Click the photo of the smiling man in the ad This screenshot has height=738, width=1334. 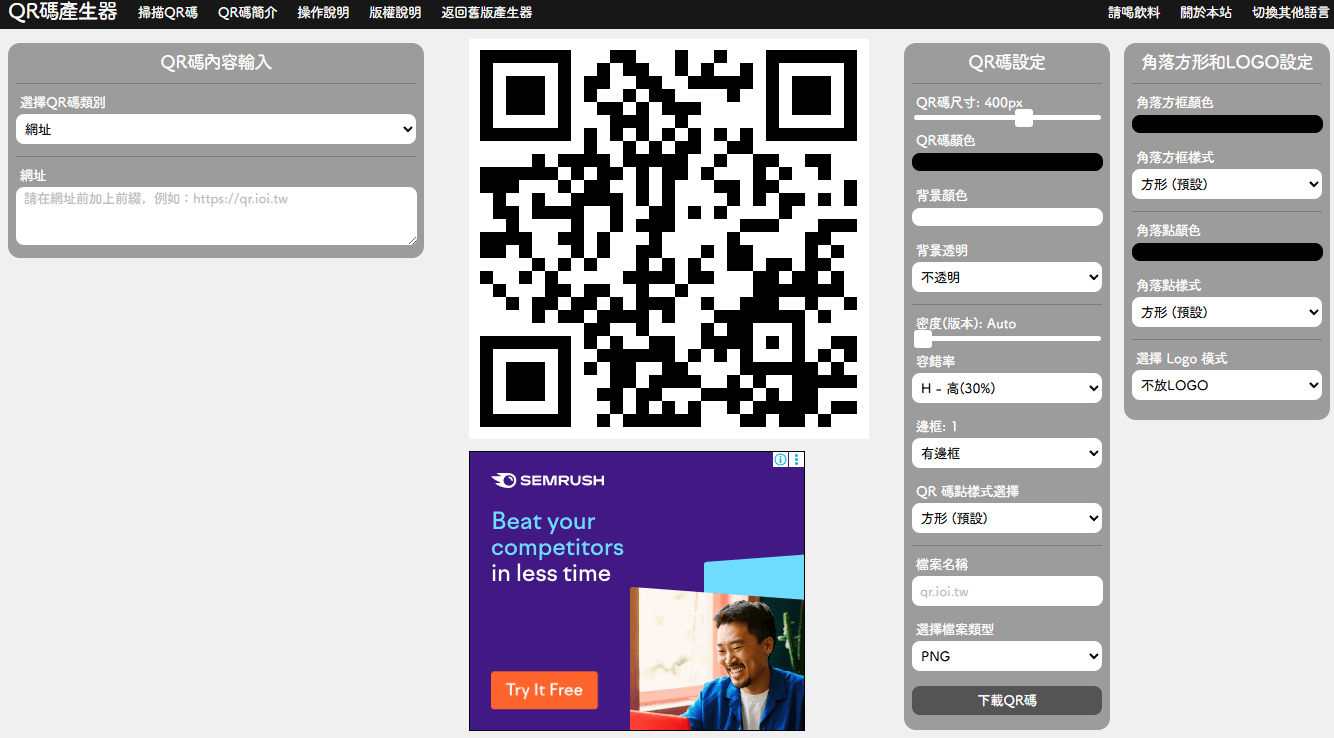tap(717, 658)
